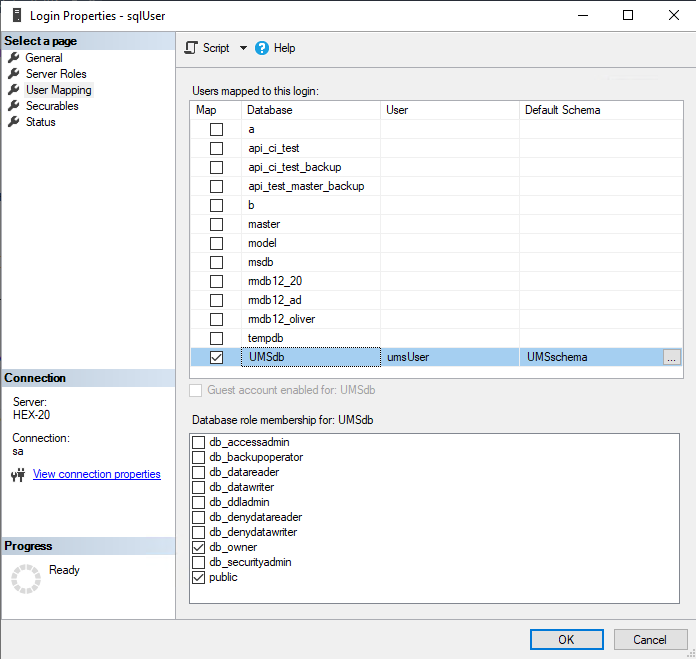Click the connection properties network icon

[x=17, y=475]
